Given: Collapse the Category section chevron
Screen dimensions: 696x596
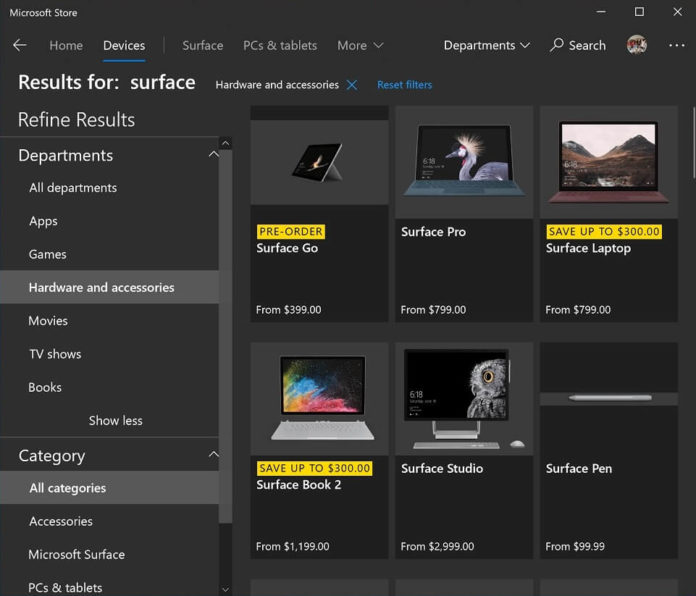Looking at the screenshot, I should [214, 454].
